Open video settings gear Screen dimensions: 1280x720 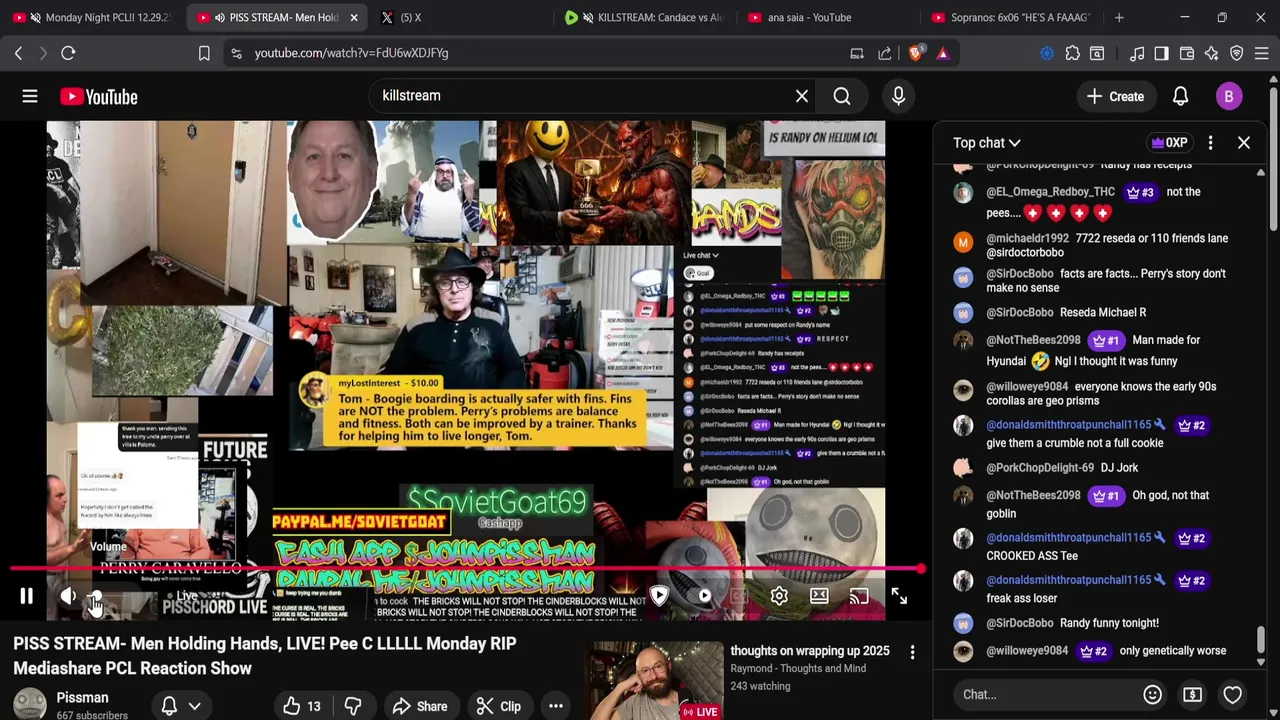pos(779,596)
